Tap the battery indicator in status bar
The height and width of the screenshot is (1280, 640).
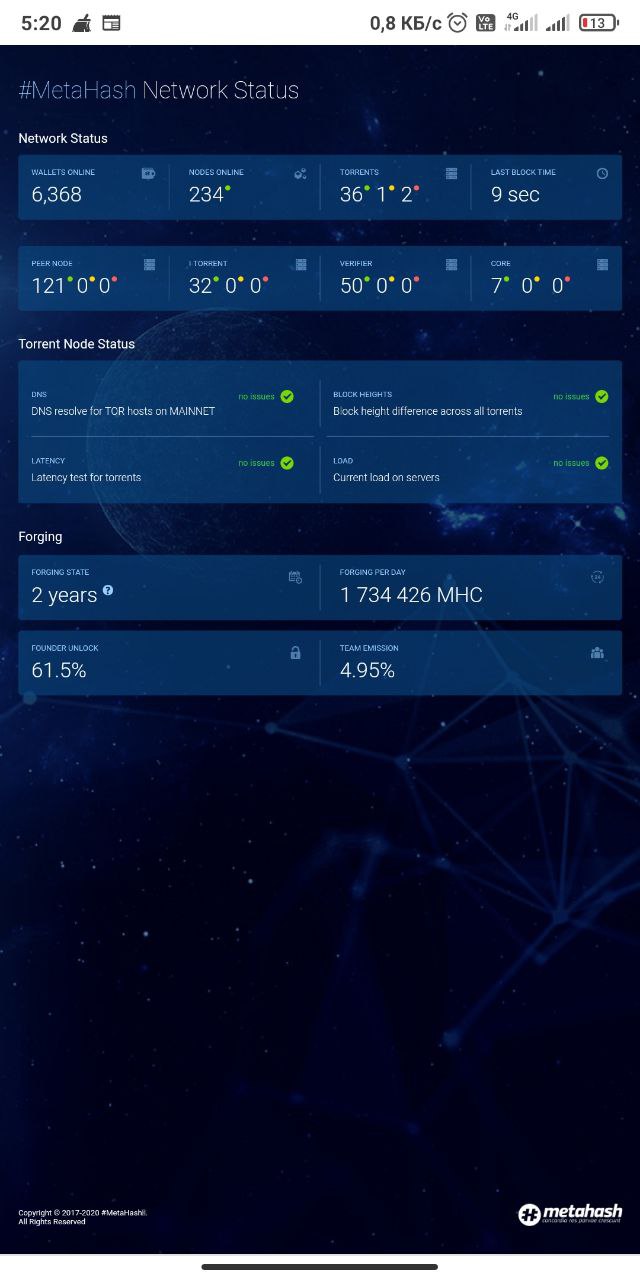pyautogui.click(x=598, y=22)
